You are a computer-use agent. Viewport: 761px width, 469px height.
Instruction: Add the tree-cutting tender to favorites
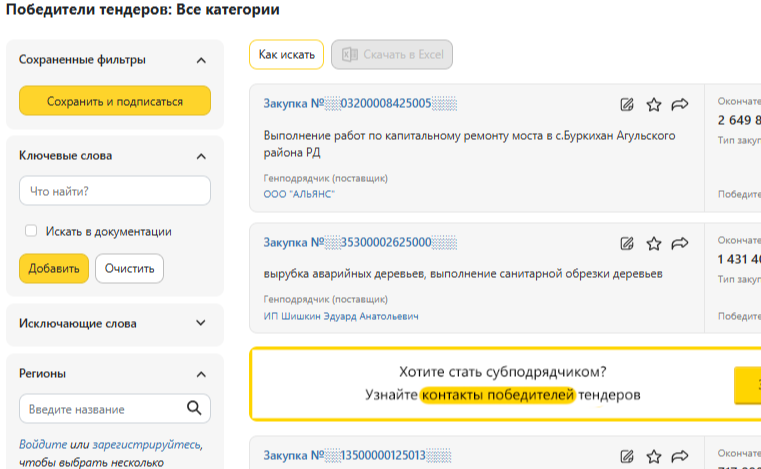click(x=654, y=243)
